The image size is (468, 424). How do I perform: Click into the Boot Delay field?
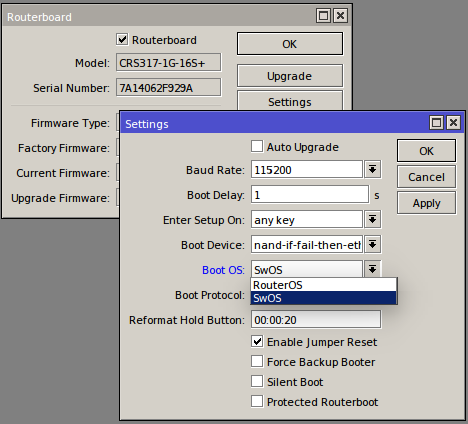click(x=310, y=195)
